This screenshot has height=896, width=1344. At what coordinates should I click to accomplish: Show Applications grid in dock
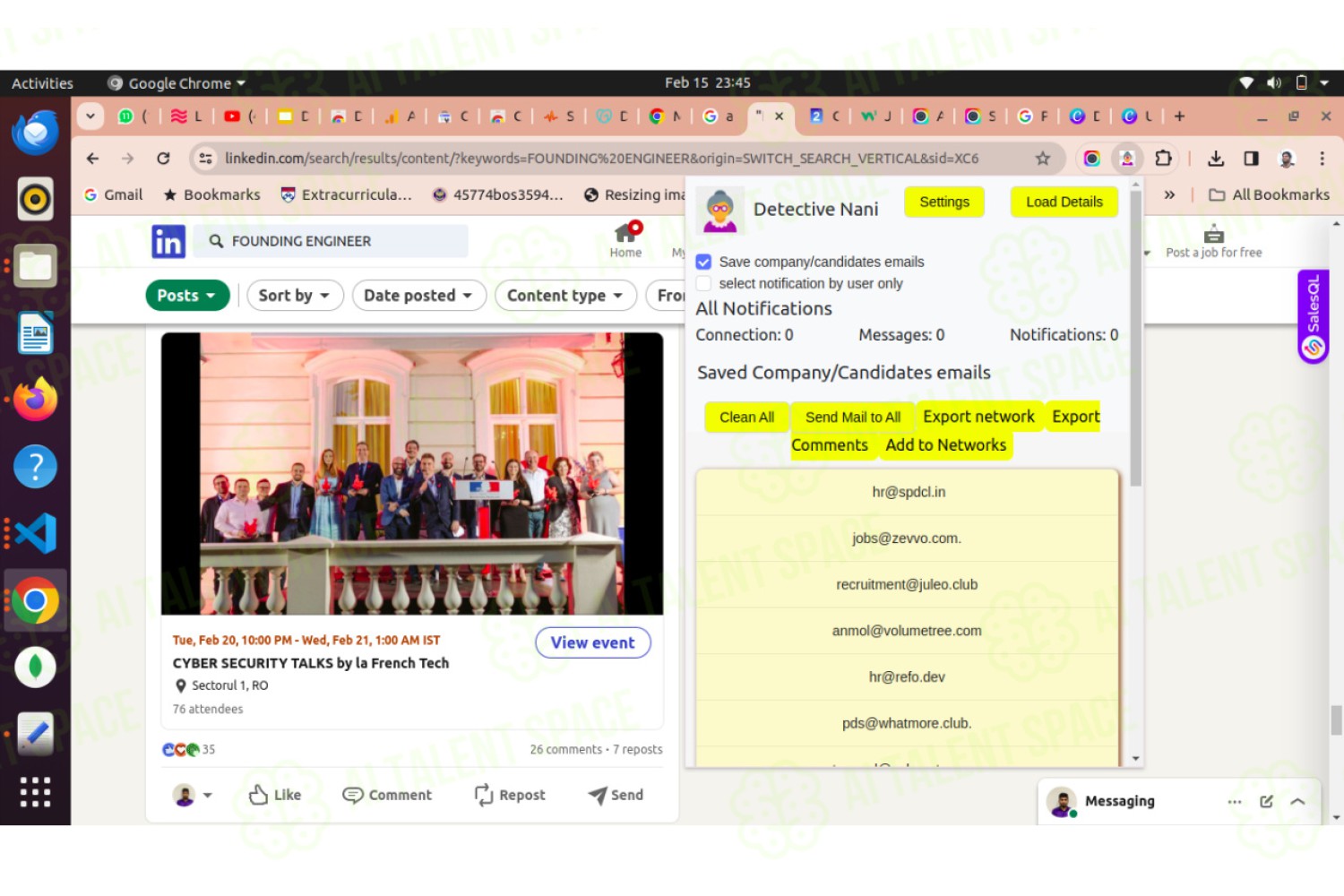tap(36, 792)
